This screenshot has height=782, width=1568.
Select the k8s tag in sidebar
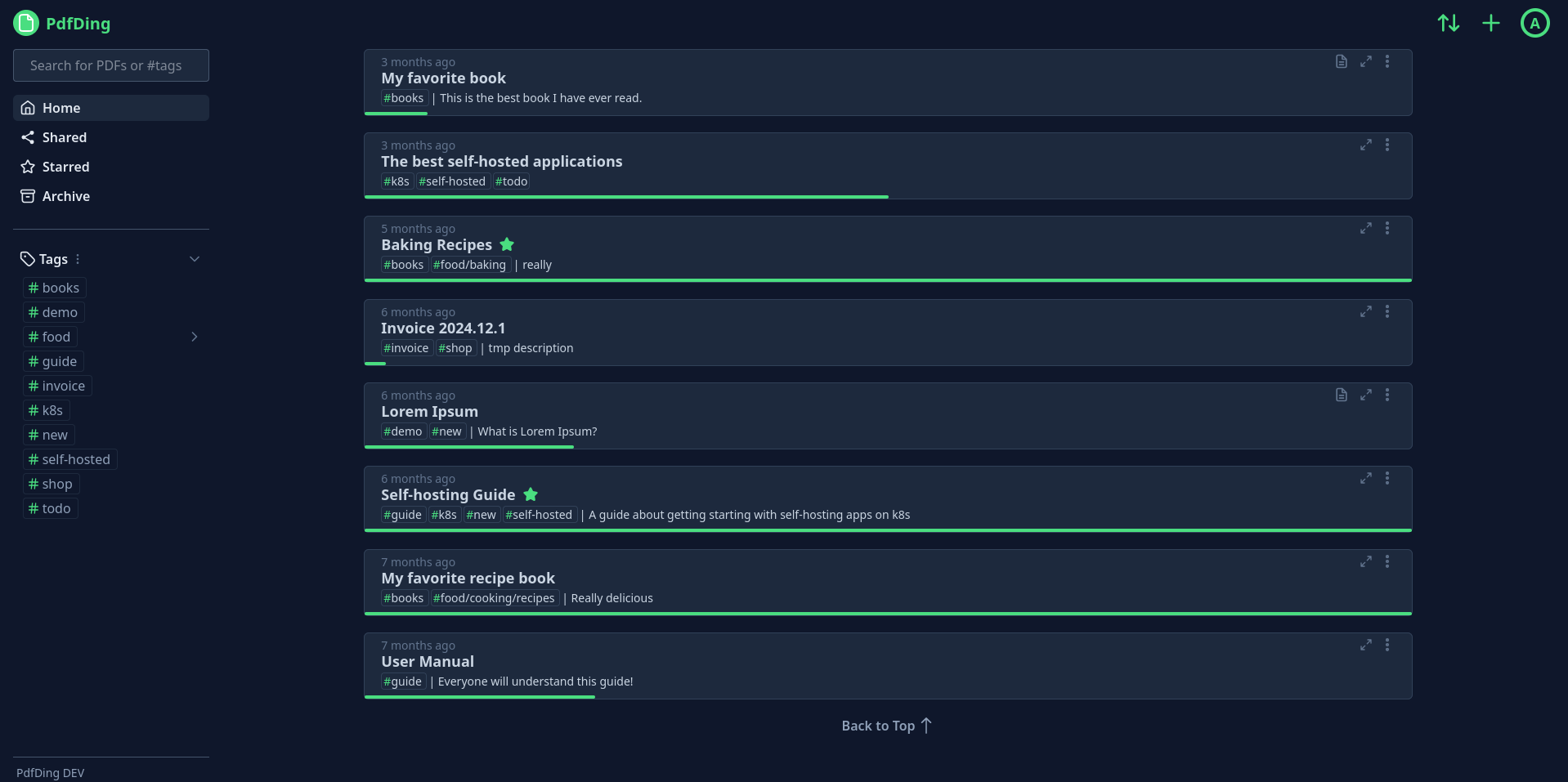pyautogui.click(x=45, y=410)
